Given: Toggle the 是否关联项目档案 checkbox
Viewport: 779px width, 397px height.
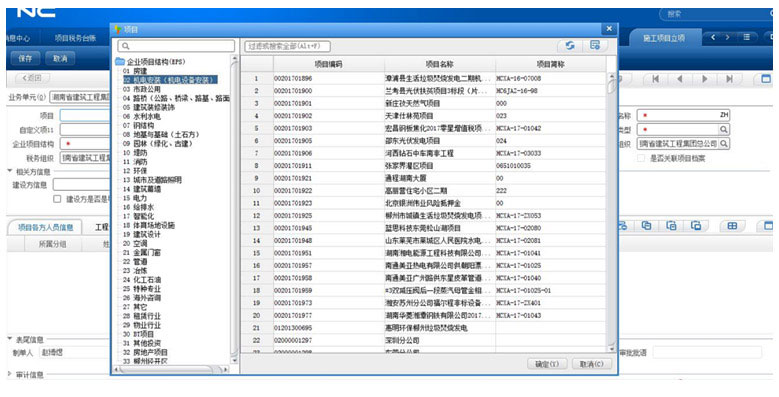Looking at the screenshot, I should 641,159.
